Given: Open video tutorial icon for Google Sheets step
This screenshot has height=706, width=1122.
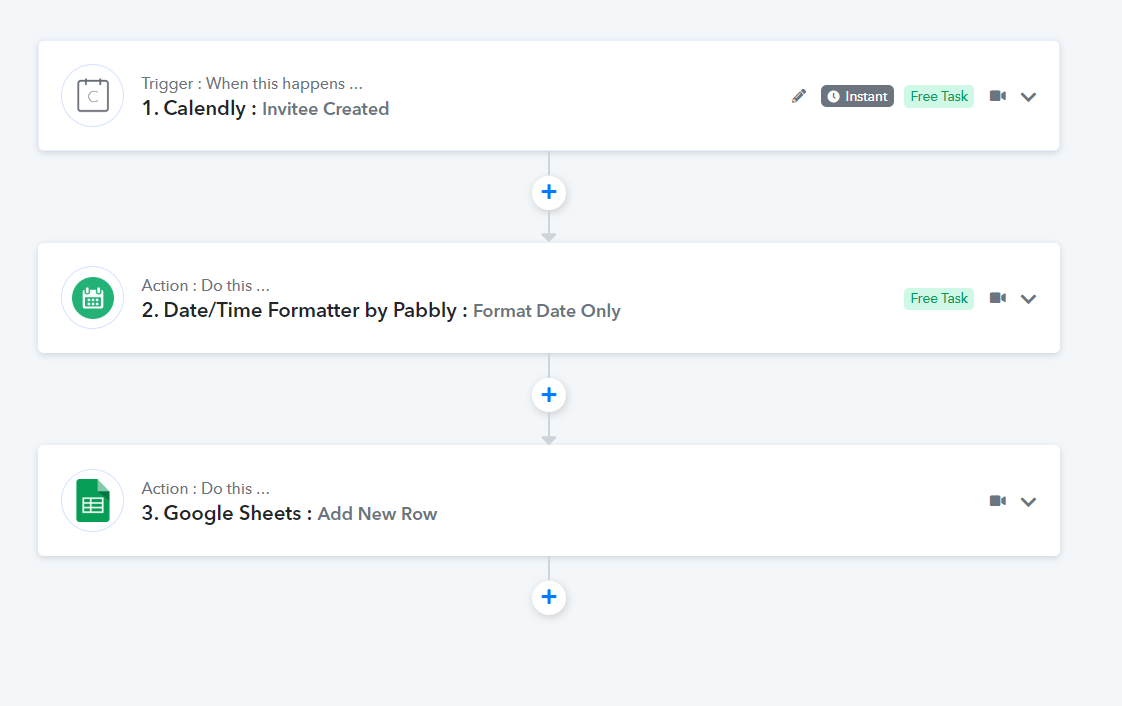Looking at the screenshot, I should [x=997, y=501].
